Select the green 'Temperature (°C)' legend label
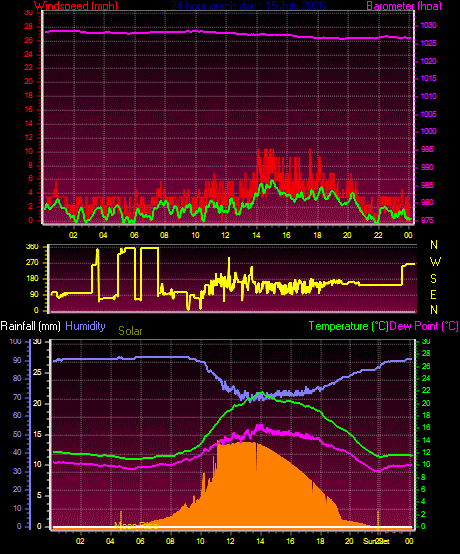Screen dimensions: 460x554 (348, 326)
